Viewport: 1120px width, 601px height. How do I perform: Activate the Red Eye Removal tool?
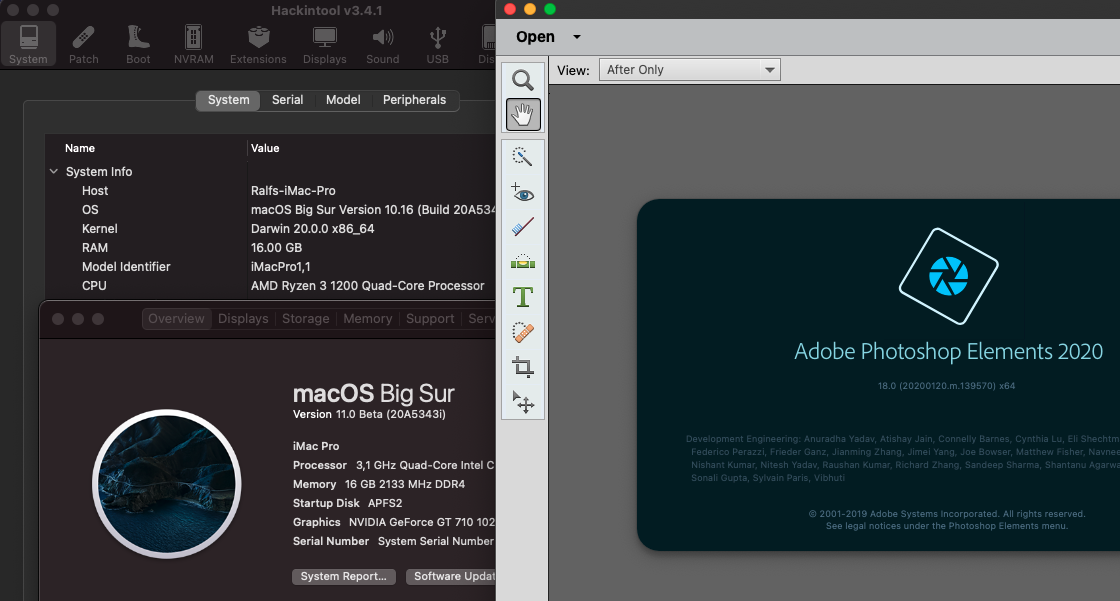523,193
